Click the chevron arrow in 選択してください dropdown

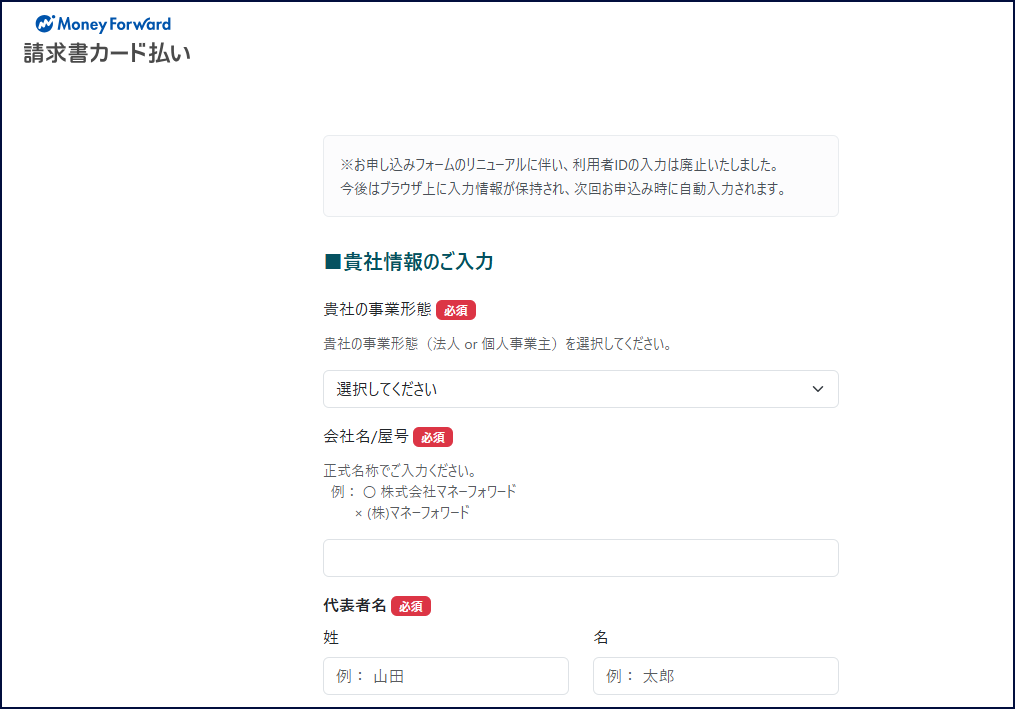click(817, 389)
